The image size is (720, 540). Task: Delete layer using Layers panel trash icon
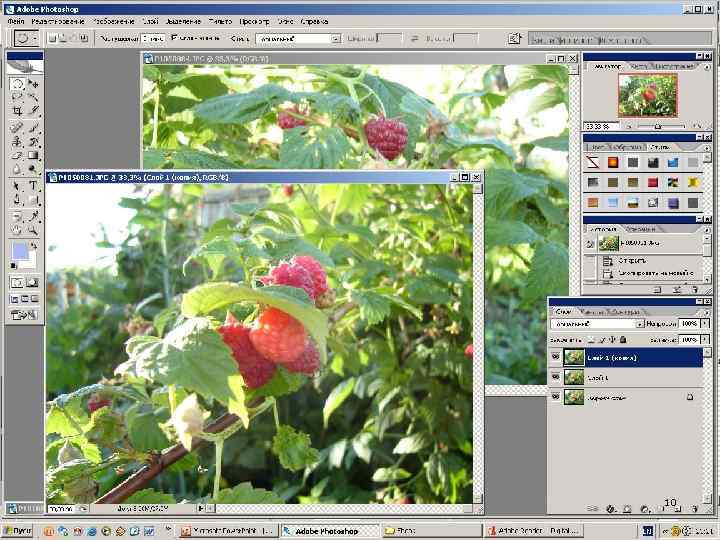pyautogui.click(x=695, y=509)
